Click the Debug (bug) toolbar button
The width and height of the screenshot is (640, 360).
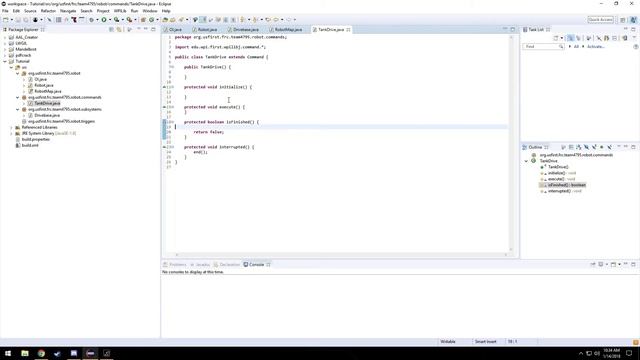tap(91, 20)
